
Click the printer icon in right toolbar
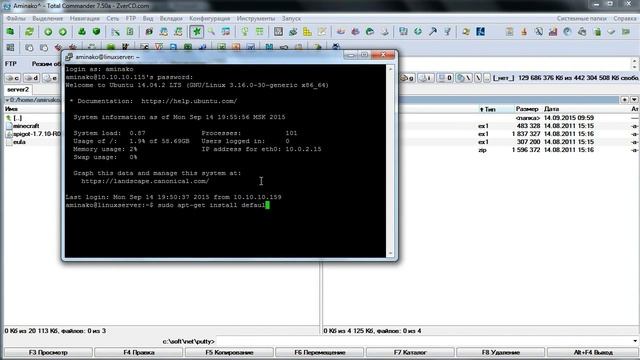pyautogui.click(x=582, y=32)
